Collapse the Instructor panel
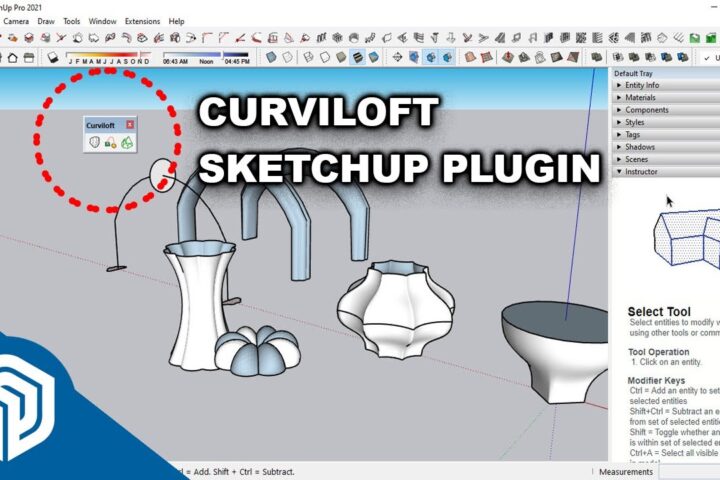720x480 pixels. [x=666, y=171]
